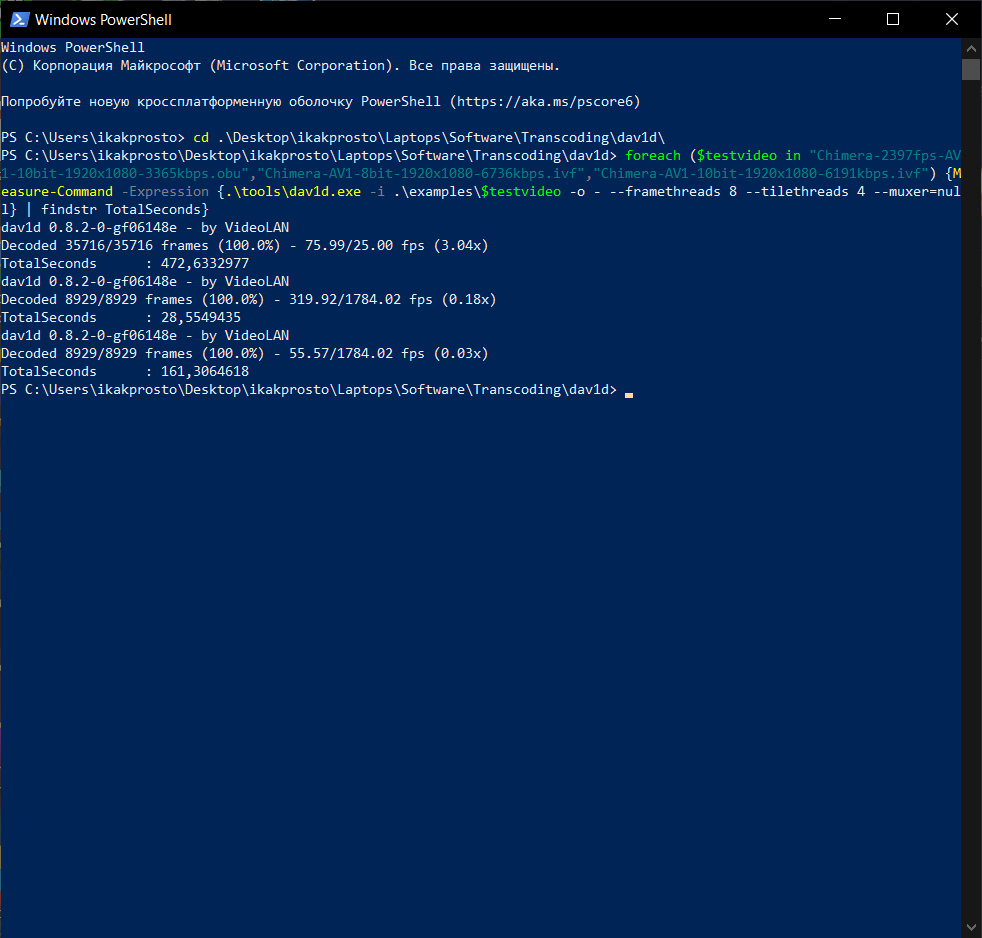Click 'Decoded 35716/35716 frames' output line
The image size is (982, 938).
244,245
